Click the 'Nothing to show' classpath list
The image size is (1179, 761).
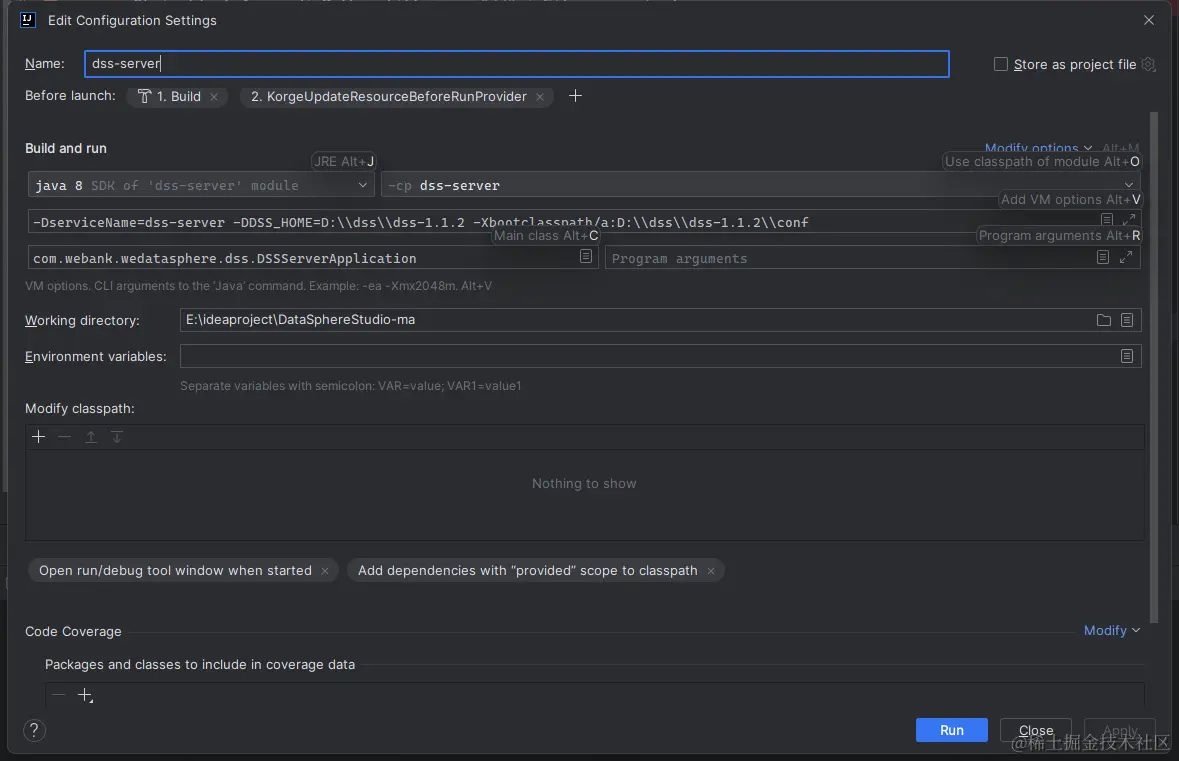tap(584, 495)
